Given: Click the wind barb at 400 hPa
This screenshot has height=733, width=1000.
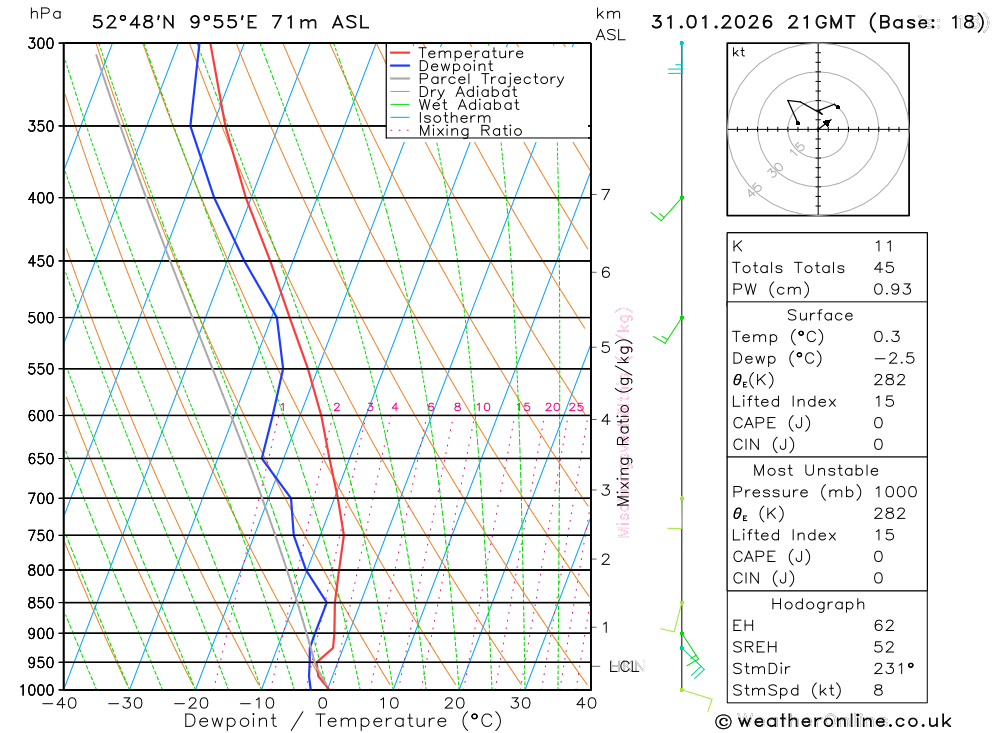Looking at the screenshot, I should (x=666, y=209).
